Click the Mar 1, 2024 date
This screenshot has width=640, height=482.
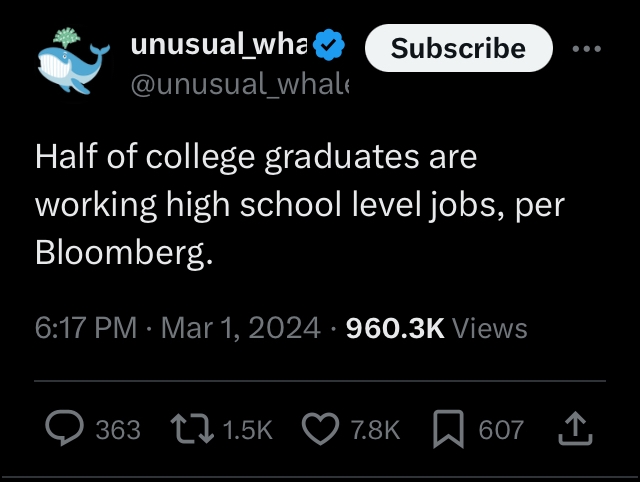coord(240,328)
